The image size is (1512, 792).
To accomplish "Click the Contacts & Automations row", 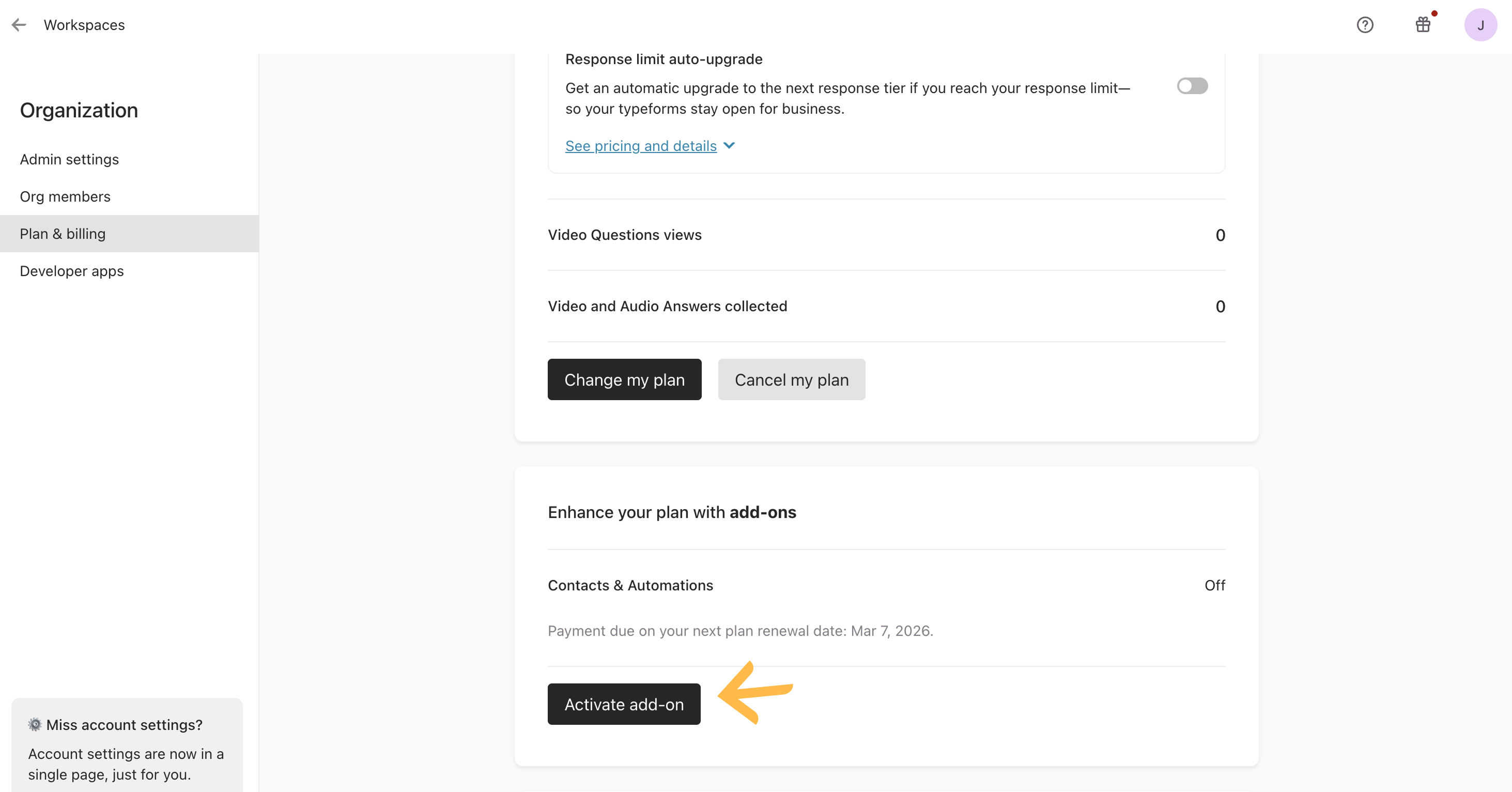I will pos(630,585).
